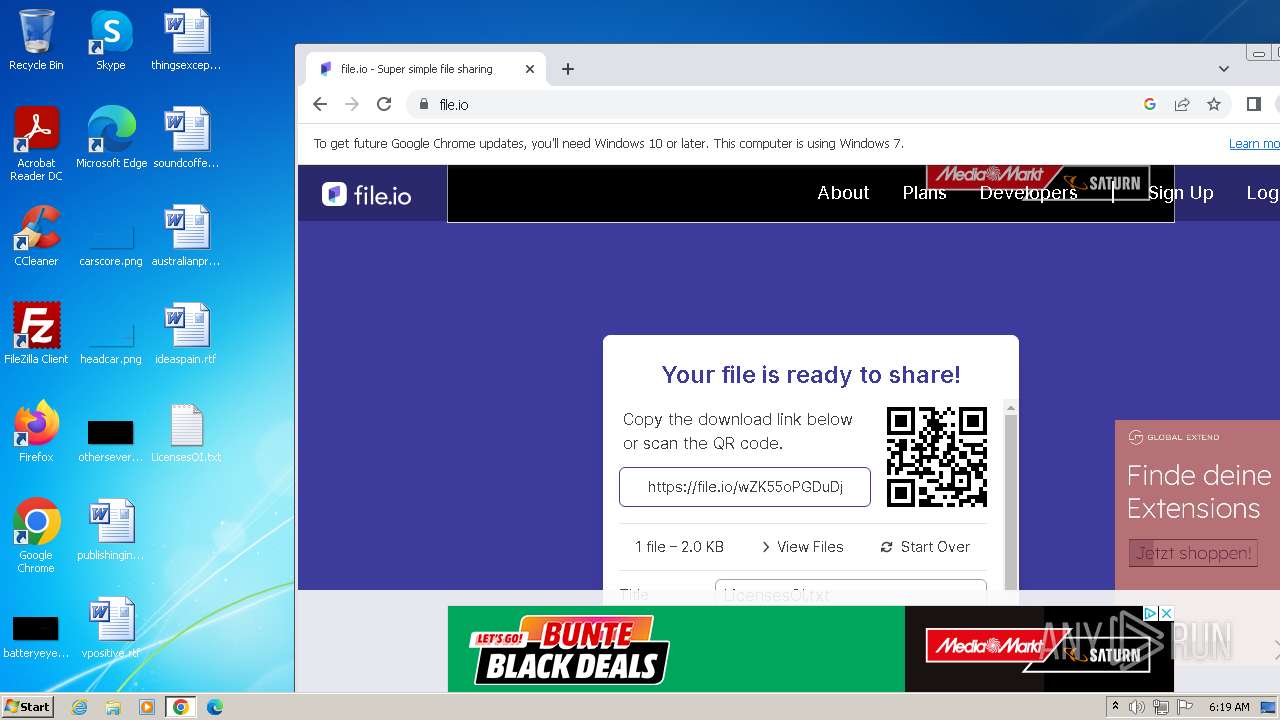Screen dimensions: 1280x720
Task: Open the clock showing 6:19 AM
Action: tap(1229, 707)
